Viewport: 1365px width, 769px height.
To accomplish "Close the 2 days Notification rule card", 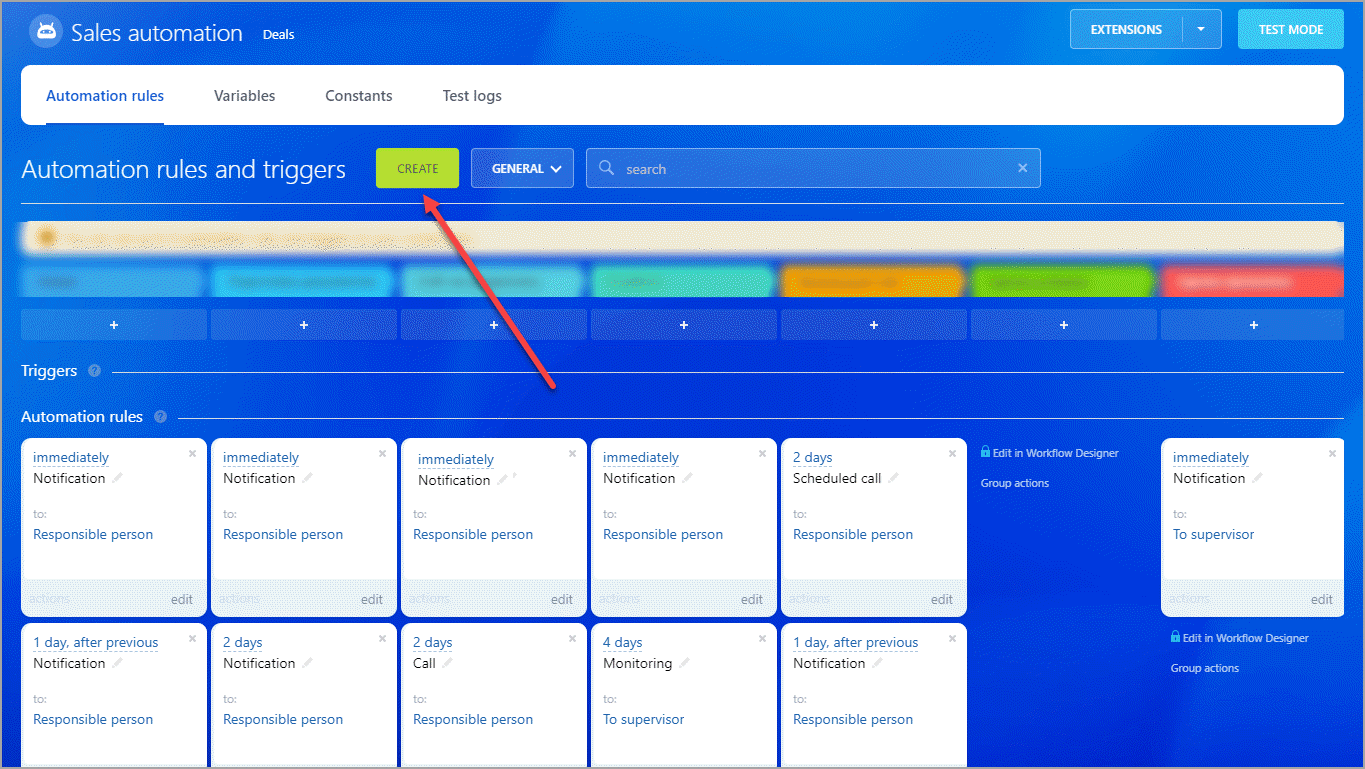I will [x=382, y=638].
